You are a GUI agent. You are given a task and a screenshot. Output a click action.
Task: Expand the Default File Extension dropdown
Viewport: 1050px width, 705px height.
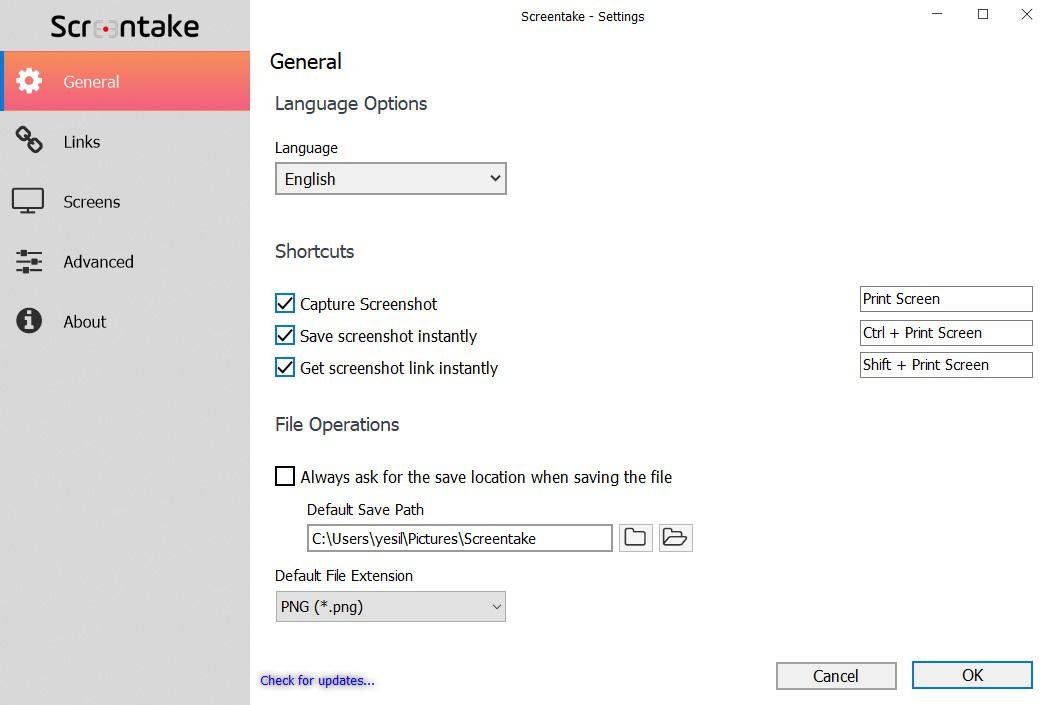click(x=390, y=606)
